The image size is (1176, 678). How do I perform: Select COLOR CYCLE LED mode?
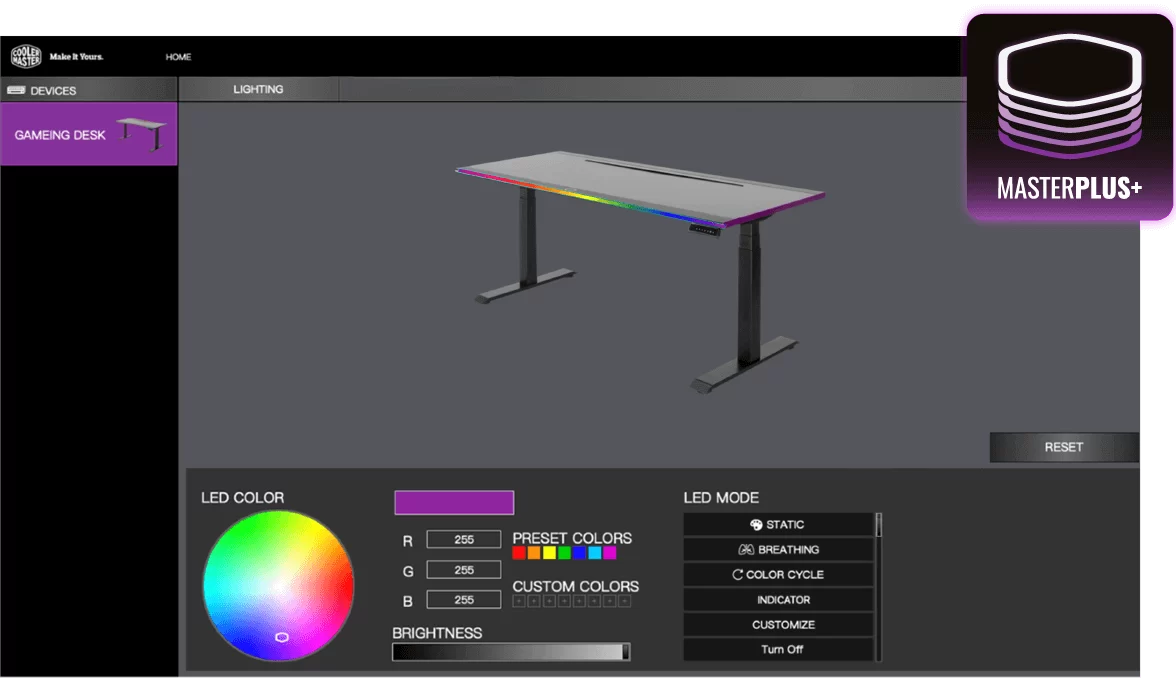coord(778,574)
